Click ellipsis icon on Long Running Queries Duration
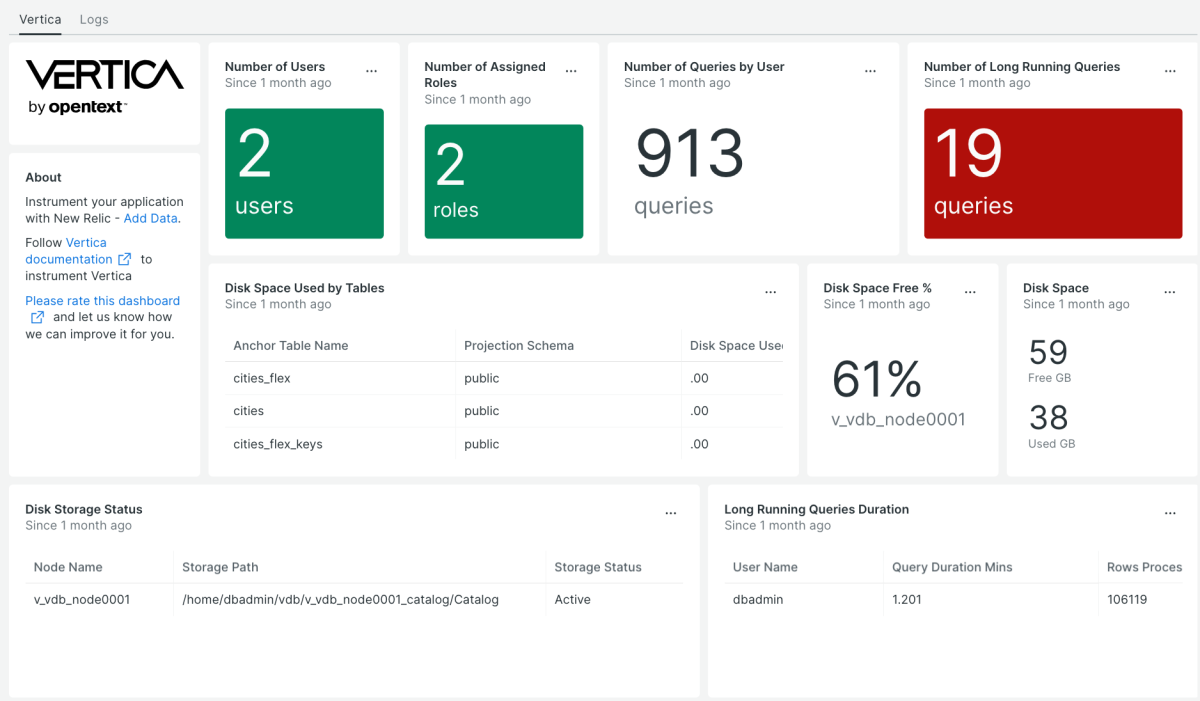This screenshot has width=1200, height=701. 1170,512
